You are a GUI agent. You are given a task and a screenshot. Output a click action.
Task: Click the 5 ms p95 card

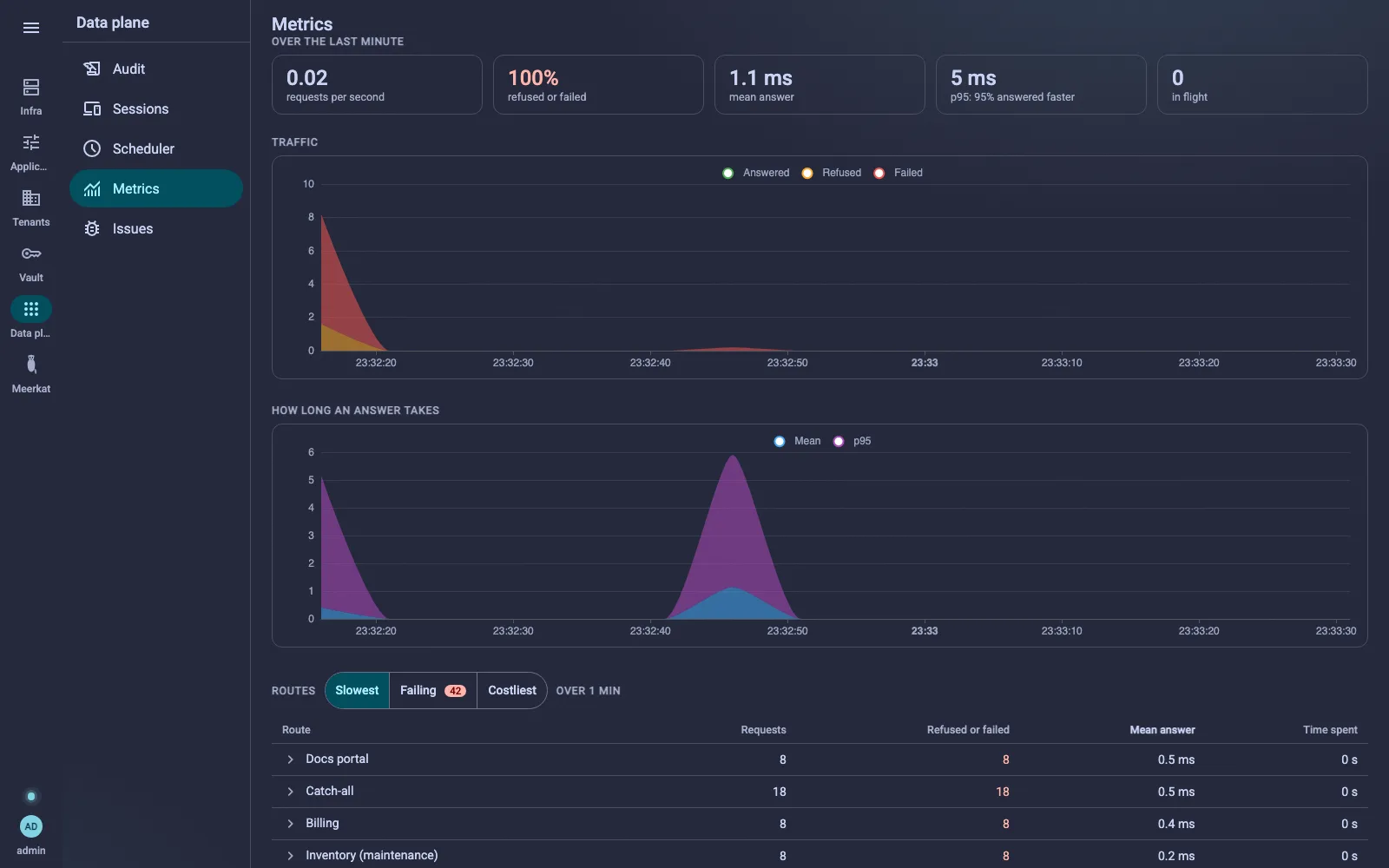[x=1041, y=84]
